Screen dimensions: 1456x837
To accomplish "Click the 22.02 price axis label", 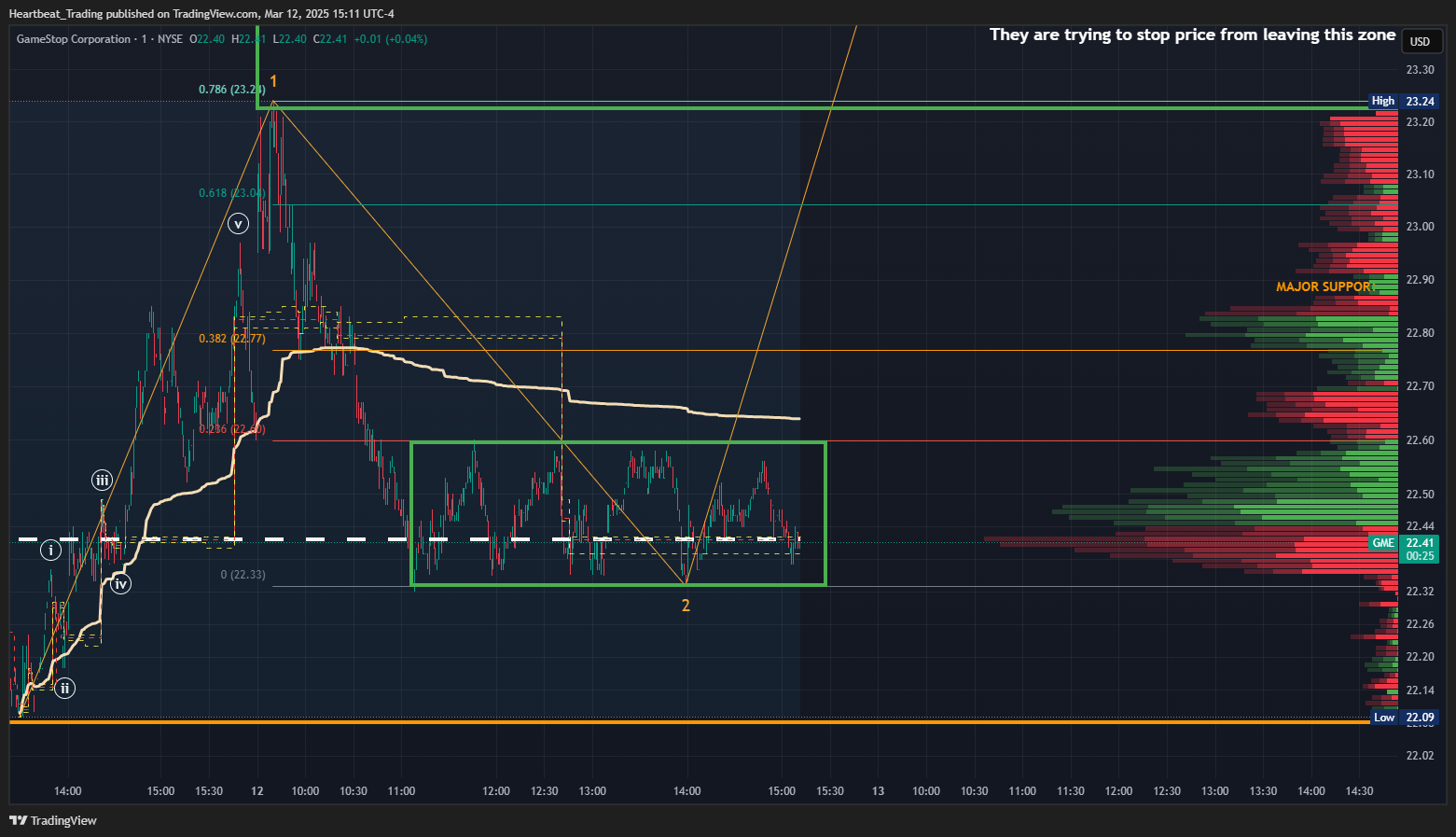I will click(x=1420, y=756).
